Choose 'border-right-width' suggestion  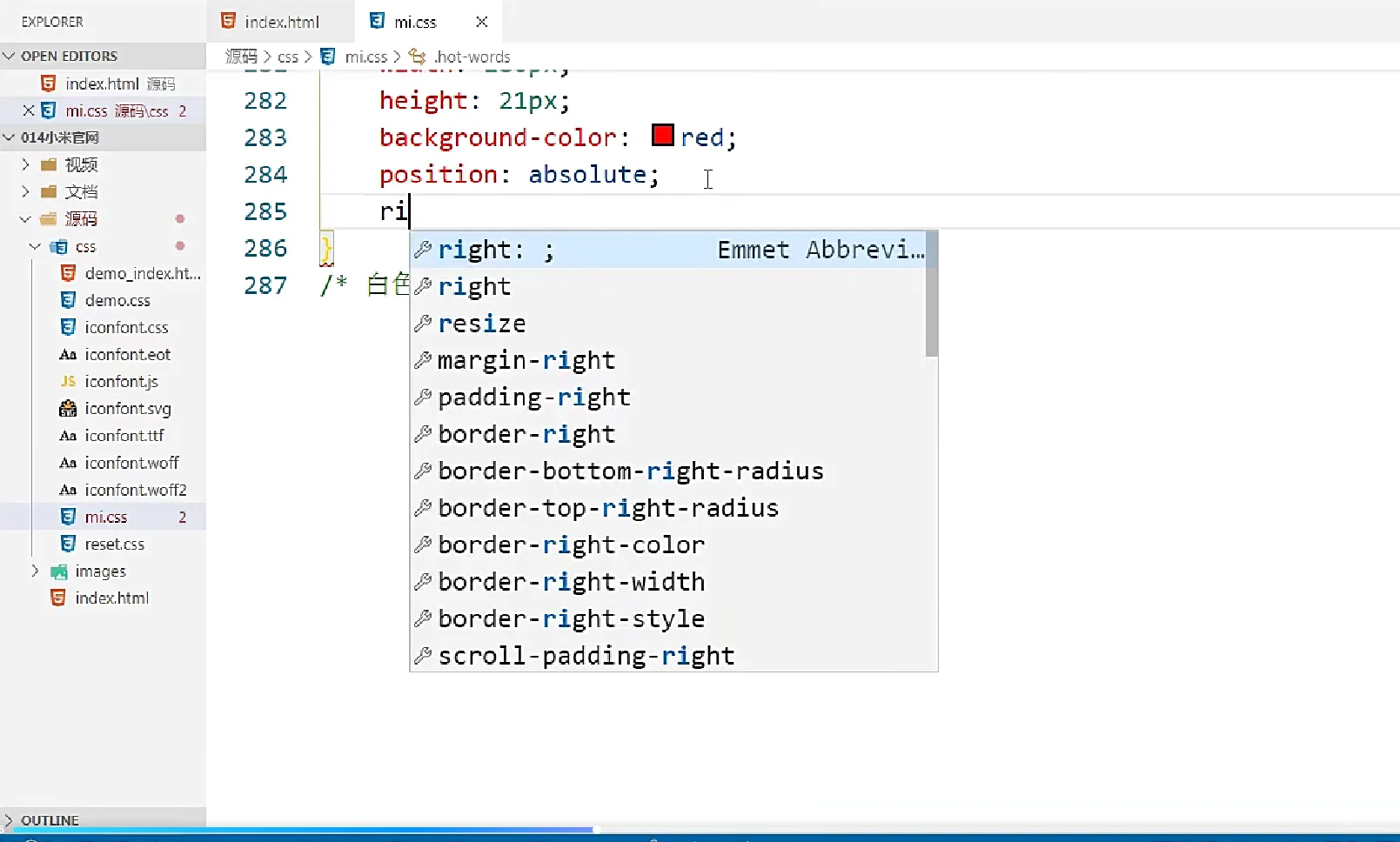point(667,581)
